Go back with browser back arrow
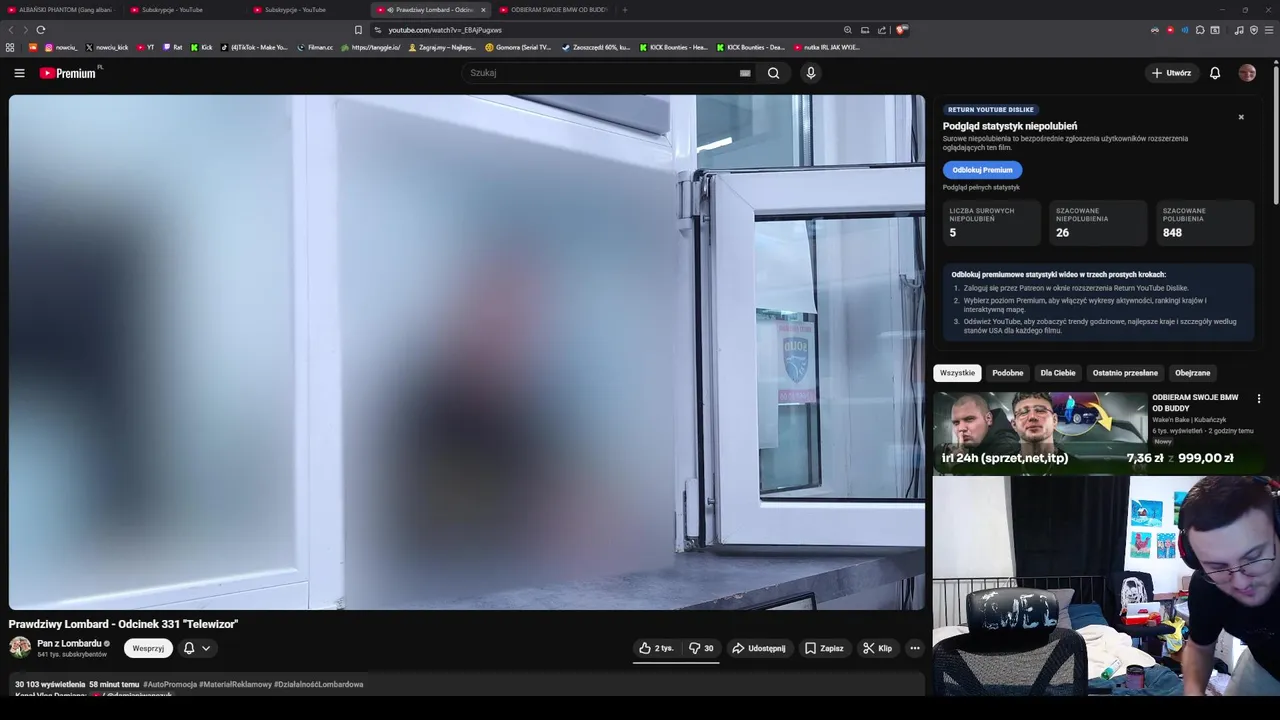The width and height of the screenshot is (1280, 720). (x=11, y=30)
